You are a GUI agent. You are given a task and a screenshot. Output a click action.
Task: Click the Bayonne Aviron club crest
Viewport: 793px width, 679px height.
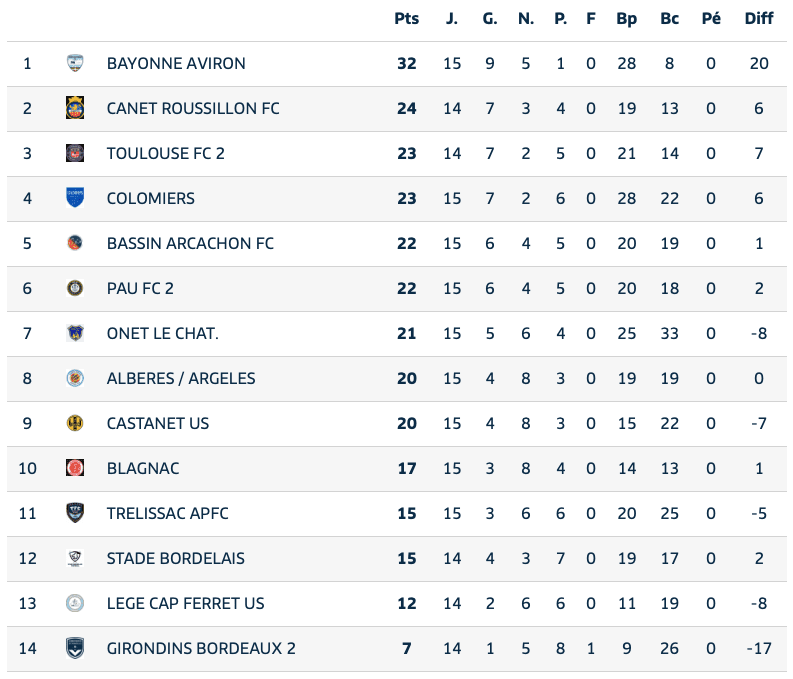click(x=75, y=63)
